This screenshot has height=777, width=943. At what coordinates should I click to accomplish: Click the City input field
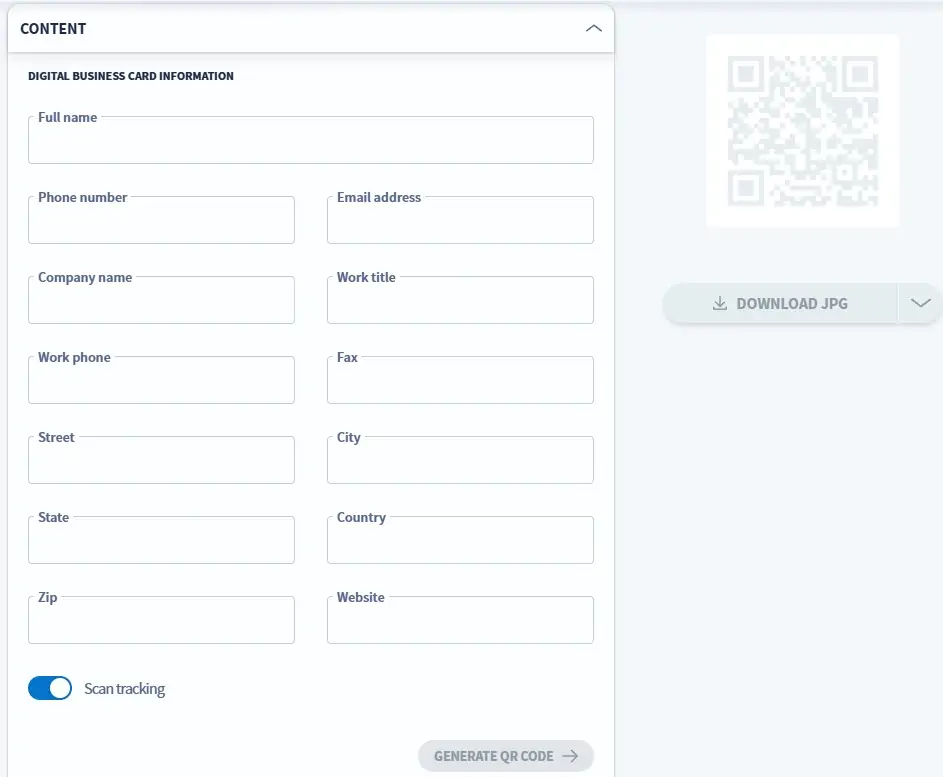click(460, 460)
